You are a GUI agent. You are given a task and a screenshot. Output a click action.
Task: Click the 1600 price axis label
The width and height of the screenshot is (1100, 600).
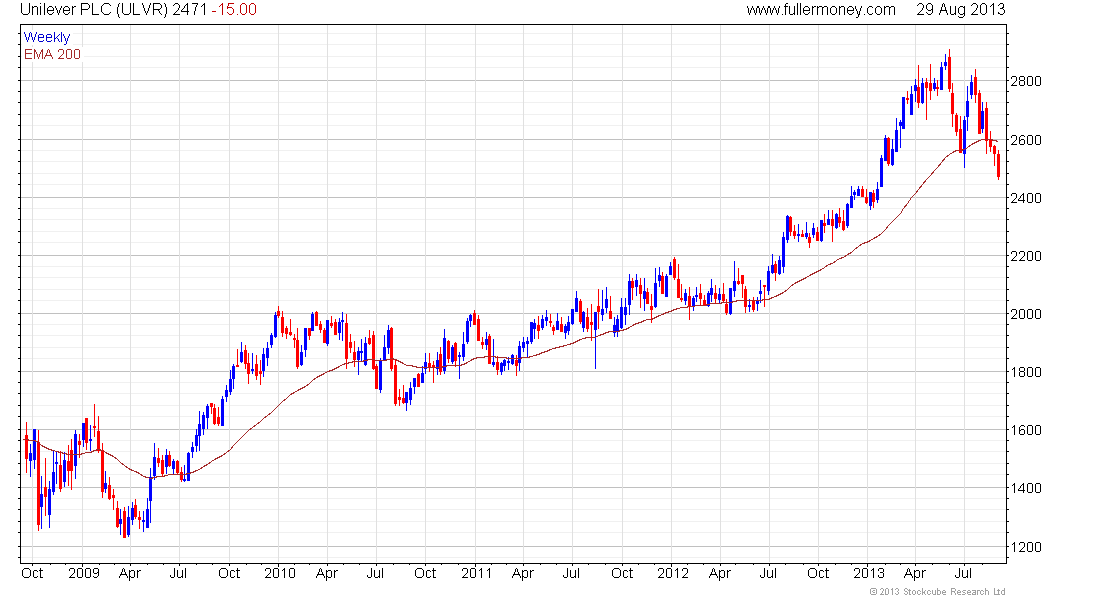click(x=1026, y=431)
